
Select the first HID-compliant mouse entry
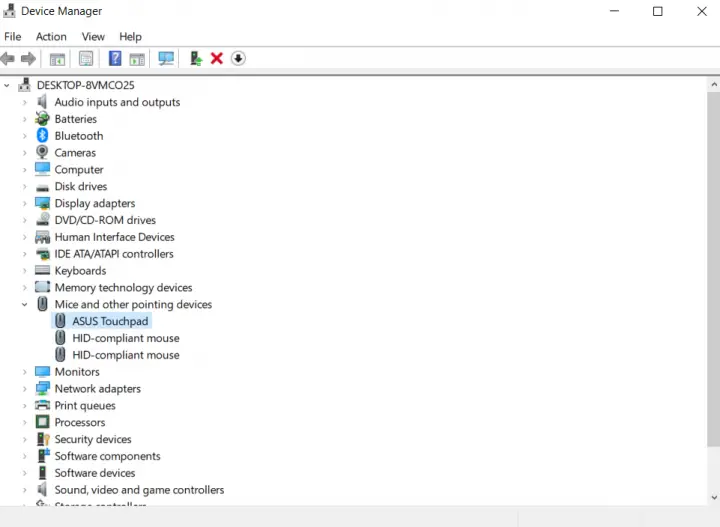(x=126, y=338)
